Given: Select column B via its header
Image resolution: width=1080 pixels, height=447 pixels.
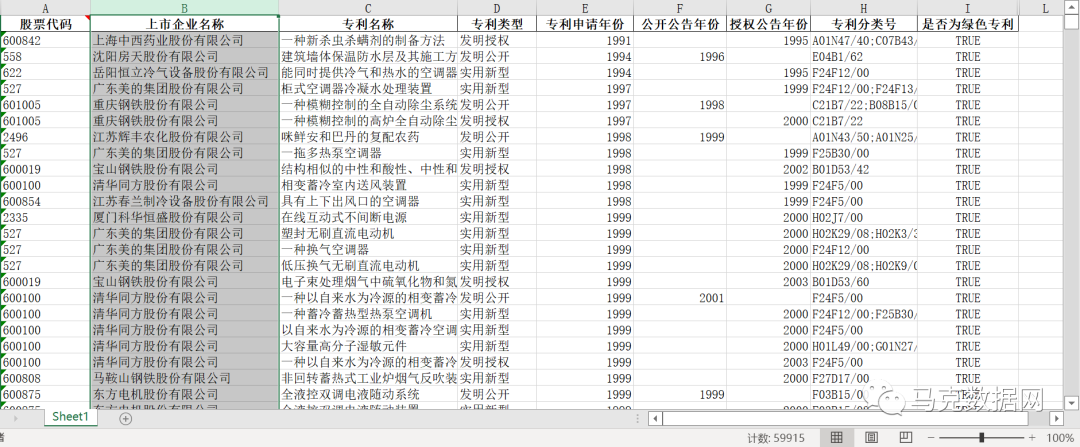Looking at the screenshot, I should [185, 8].
